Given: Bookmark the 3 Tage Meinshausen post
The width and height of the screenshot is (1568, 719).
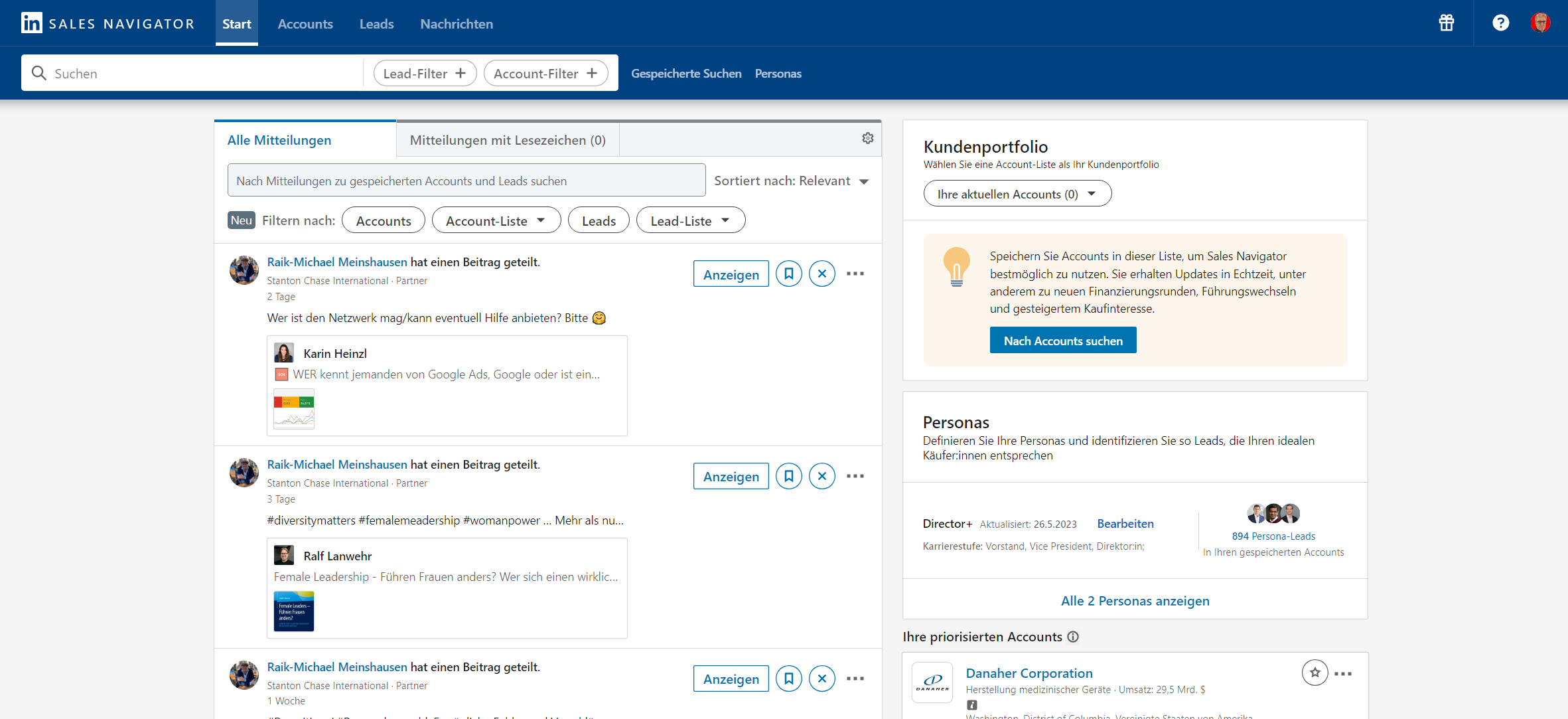Looking at the screenshot, I should tap(789, 476).
